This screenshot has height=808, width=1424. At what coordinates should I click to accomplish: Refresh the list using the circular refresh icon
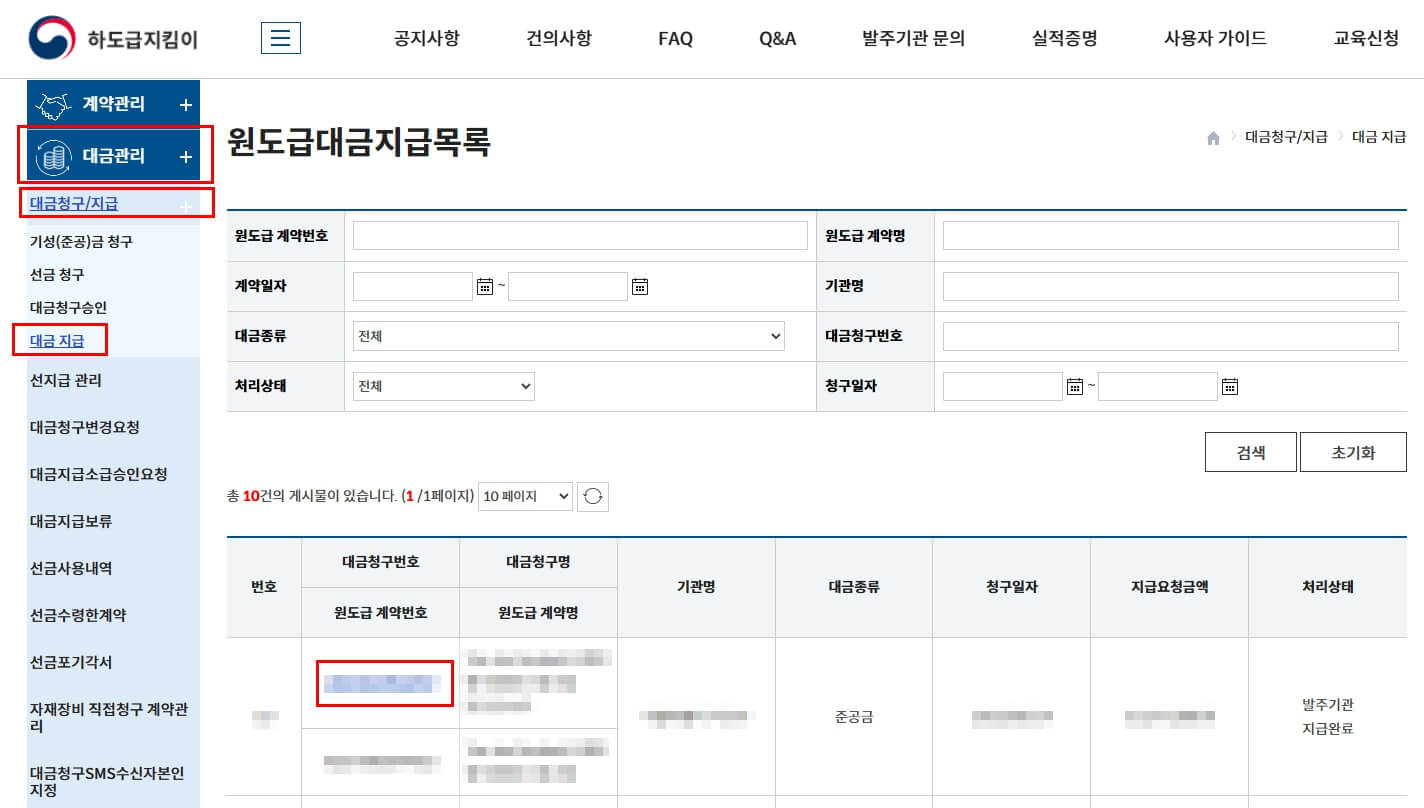(x=592, y=496)
